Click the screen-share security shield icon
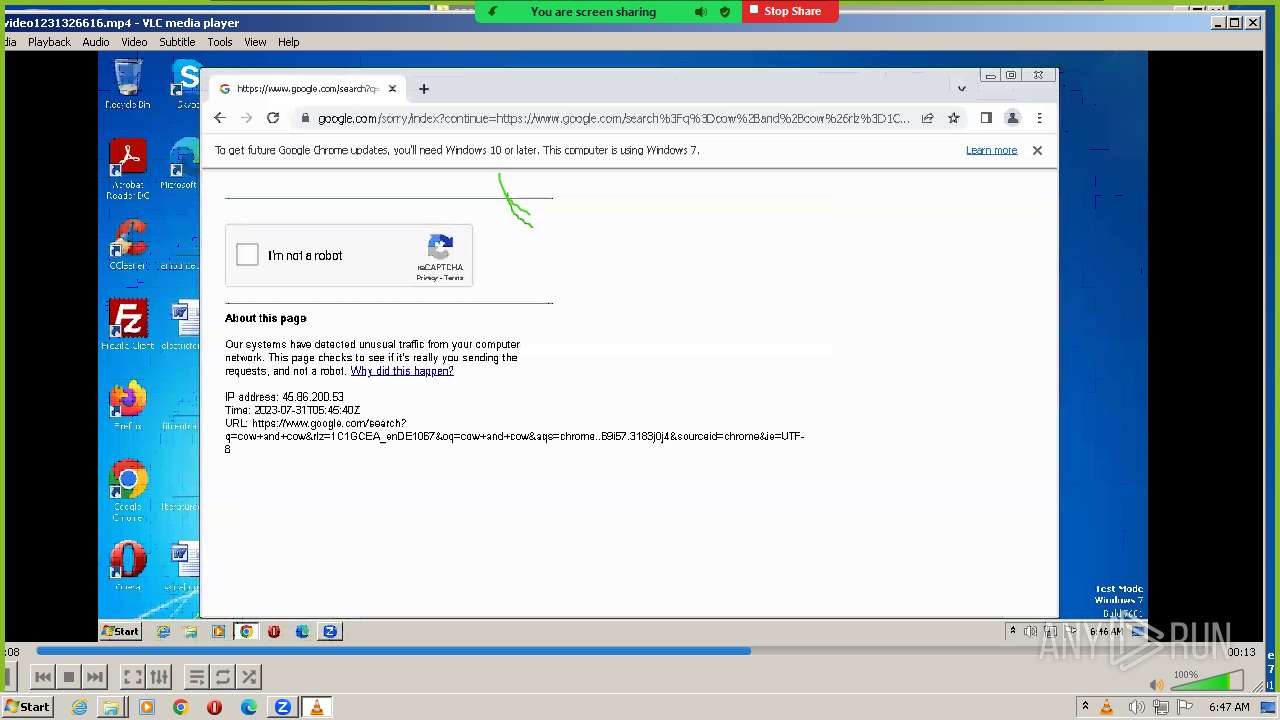The height and width of the screenshot is (720, 1280). point(725,12)
